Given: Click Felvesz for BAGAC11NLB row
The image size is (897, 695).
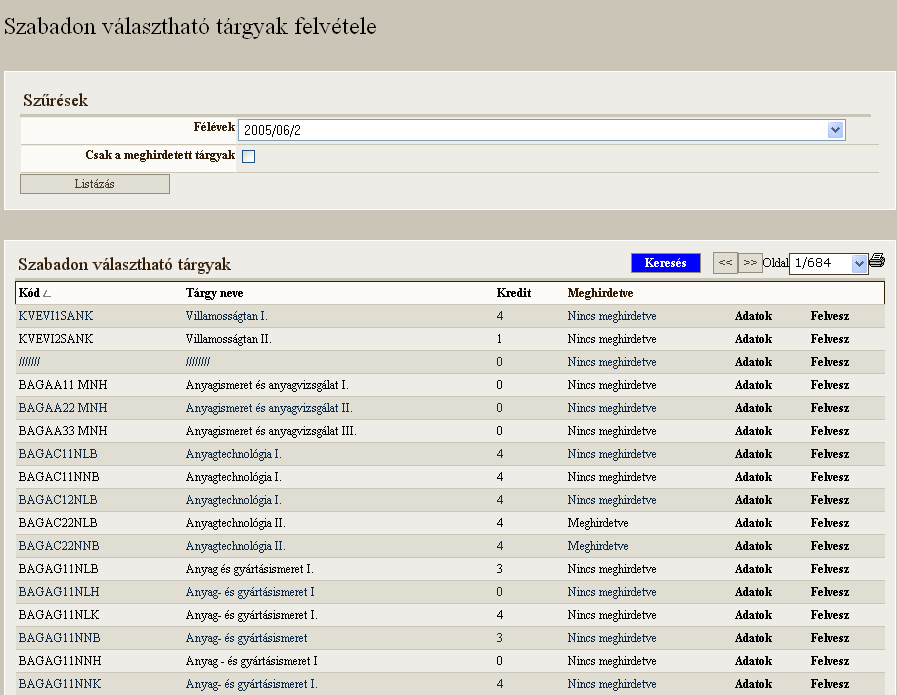Looking at the screenshot, I should 829,454.
